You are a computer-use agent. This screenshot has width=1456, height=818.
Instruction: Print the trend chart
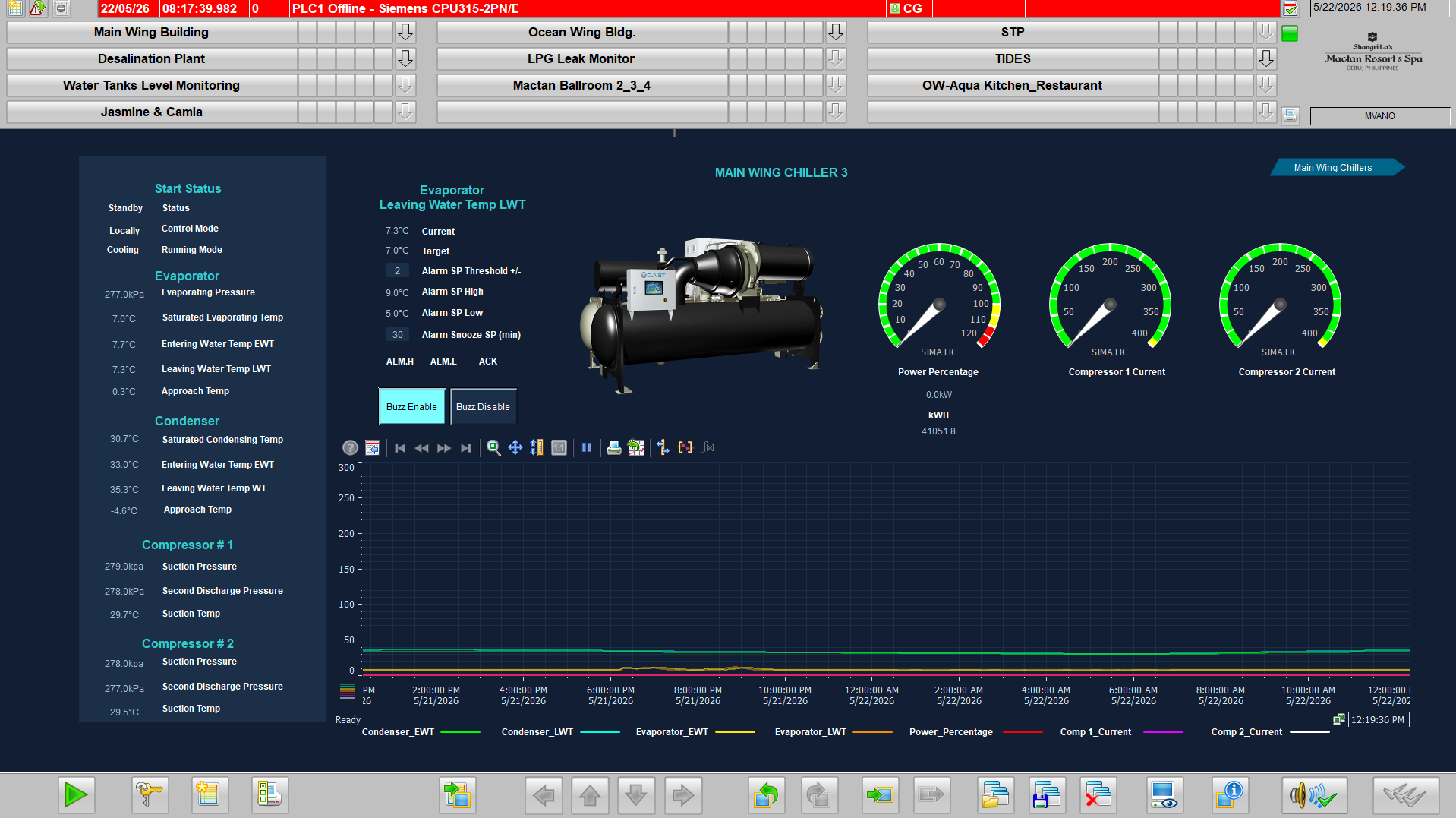(x=614, y=448)
